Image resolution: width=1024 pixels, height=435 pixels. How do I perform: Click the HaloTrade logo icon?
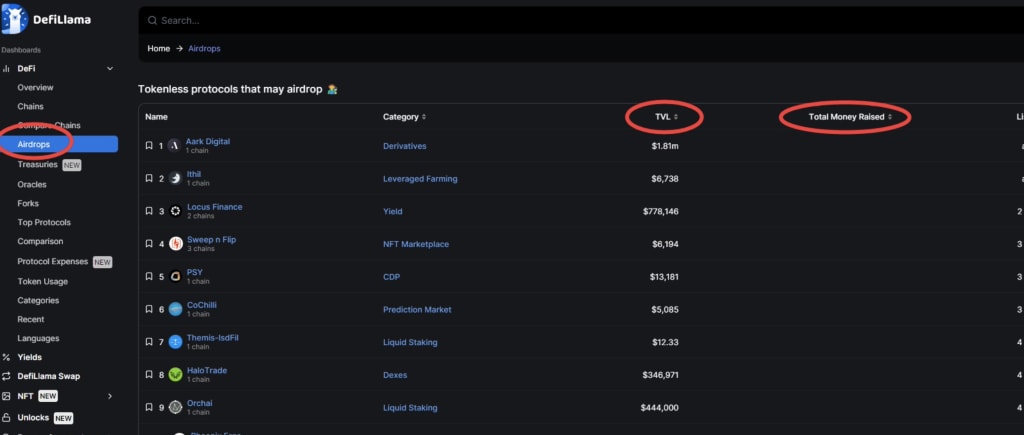click(175, 374)
